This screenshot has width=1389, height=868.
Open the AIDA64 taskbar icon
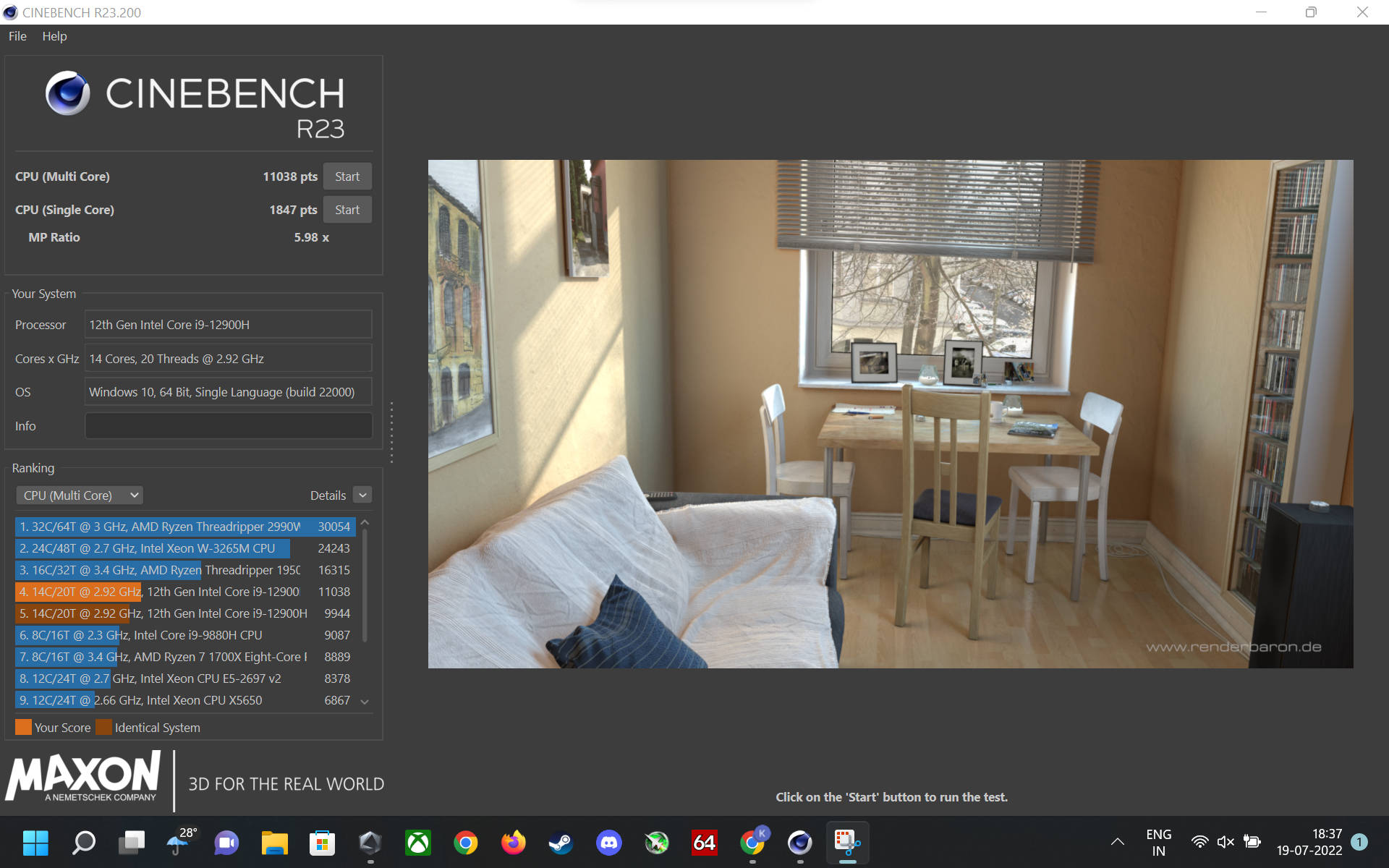(704, 843)
